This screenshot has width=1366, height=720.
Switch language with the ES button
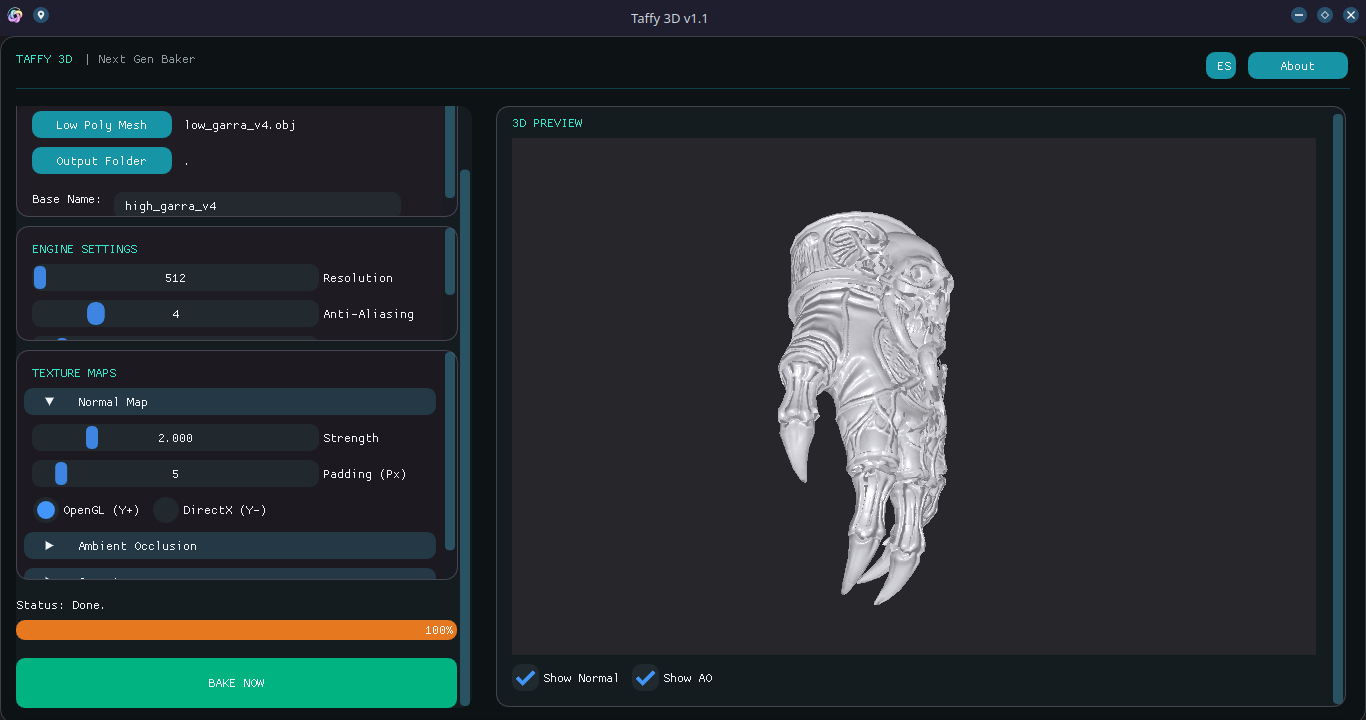click(x=1221, y=66)
